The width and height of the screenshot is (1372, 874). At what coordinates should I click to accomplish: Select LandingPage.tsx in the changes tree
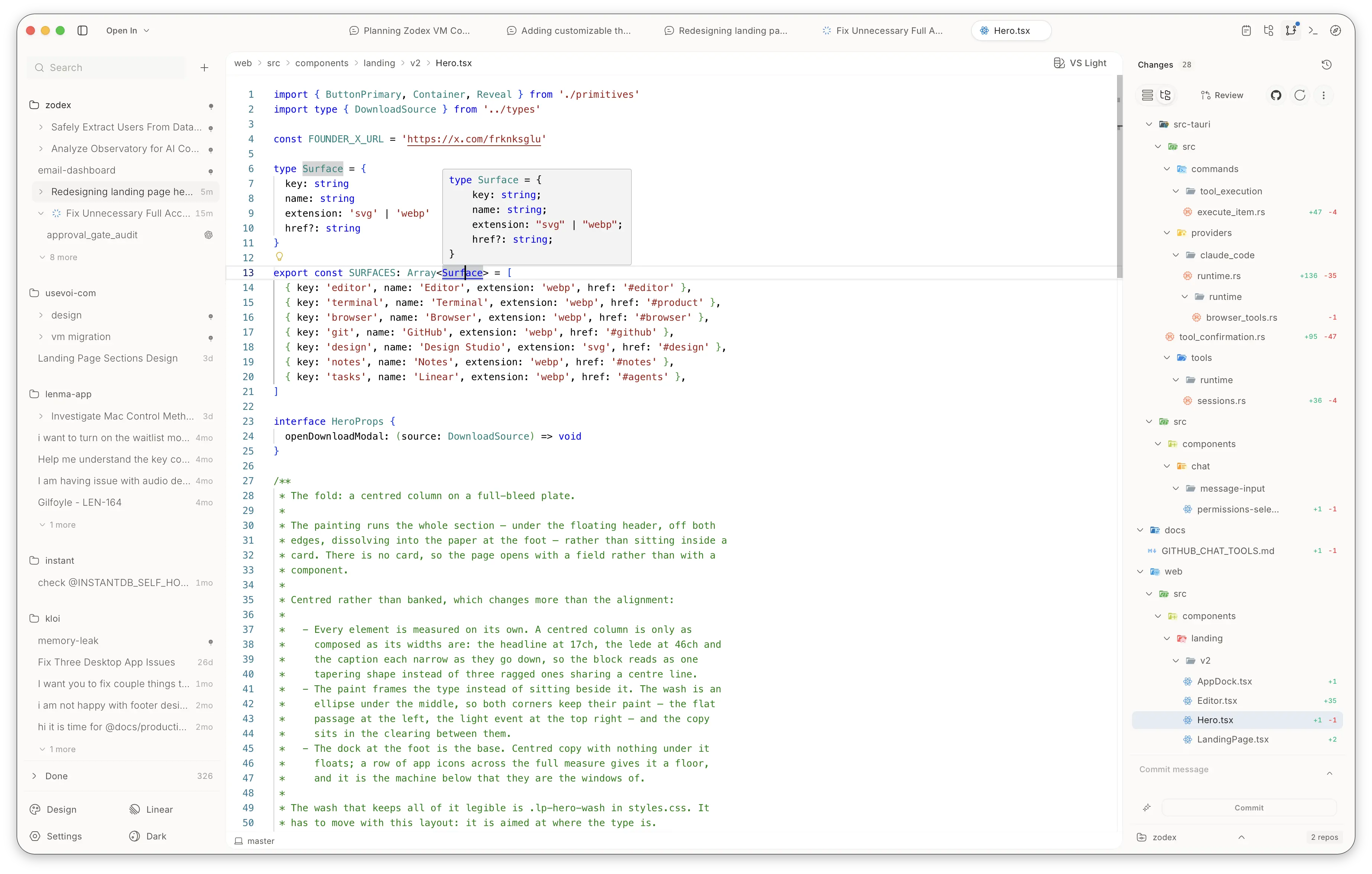click(x=1236, y=739)
